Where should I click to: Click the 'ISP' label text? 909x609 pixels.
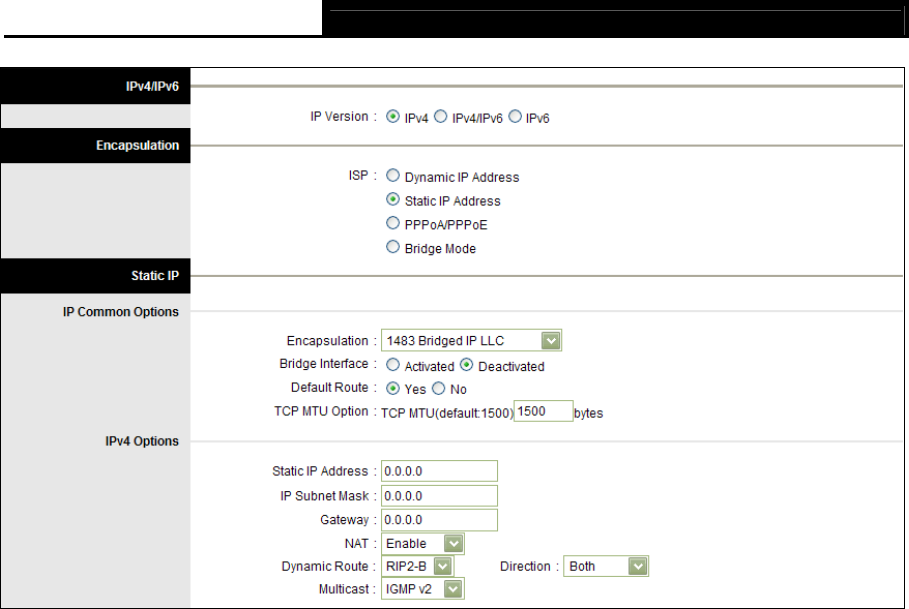[x=358, y=175]
